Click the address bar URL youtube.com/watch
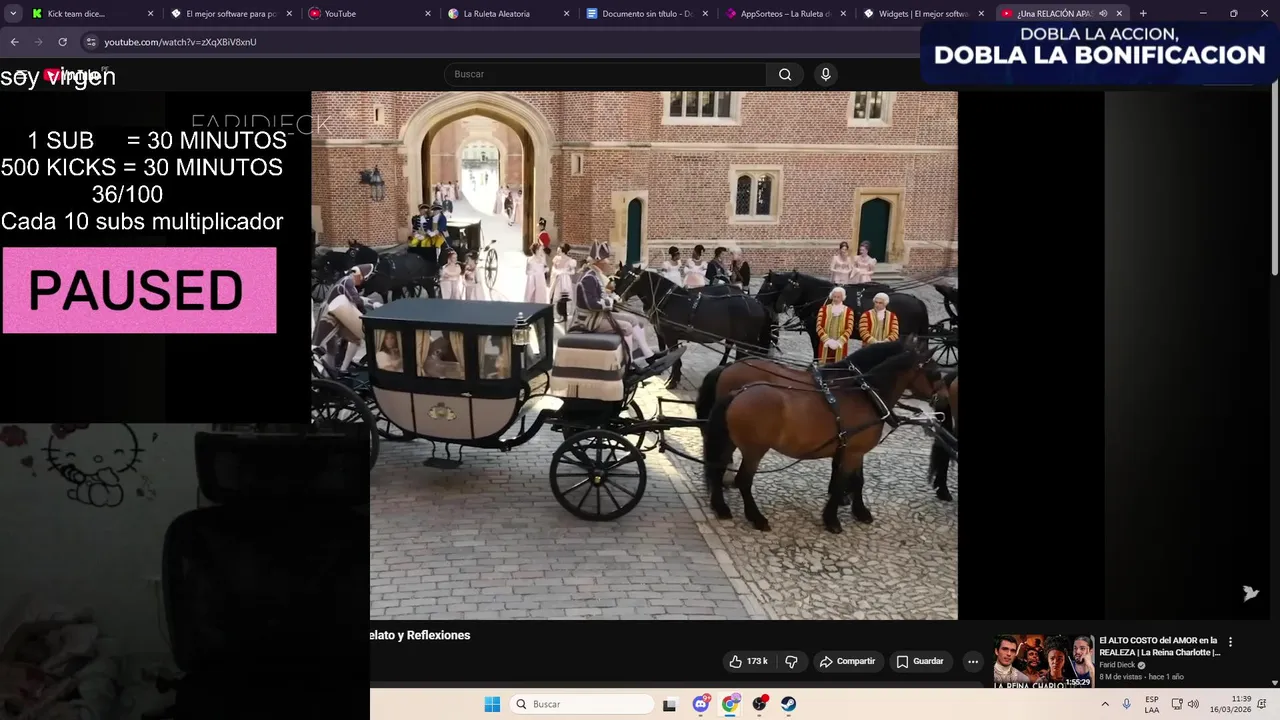 coord(180,42)
